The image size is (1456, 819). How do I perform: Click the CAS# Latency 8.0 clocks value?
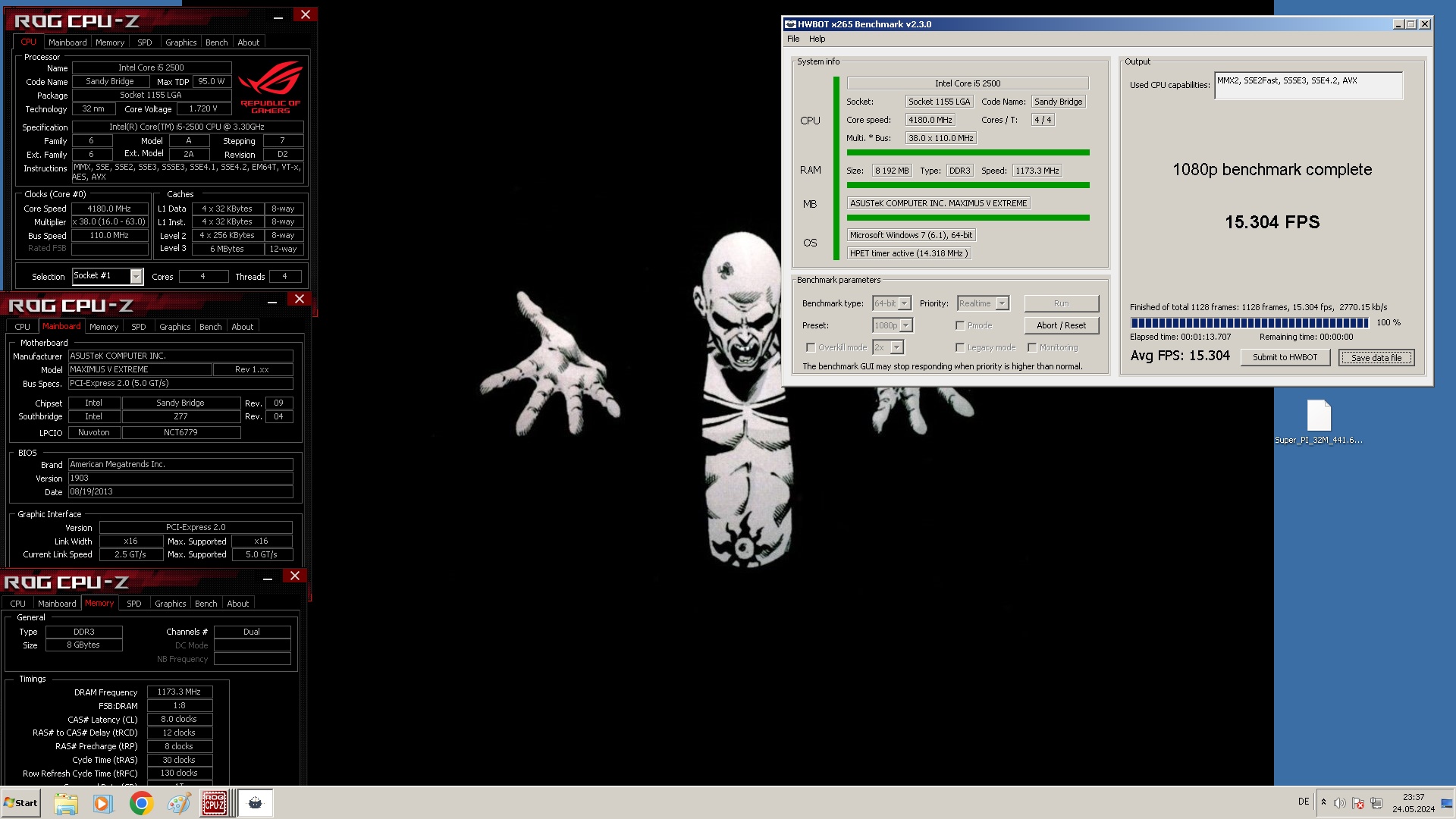click(179, 720)
